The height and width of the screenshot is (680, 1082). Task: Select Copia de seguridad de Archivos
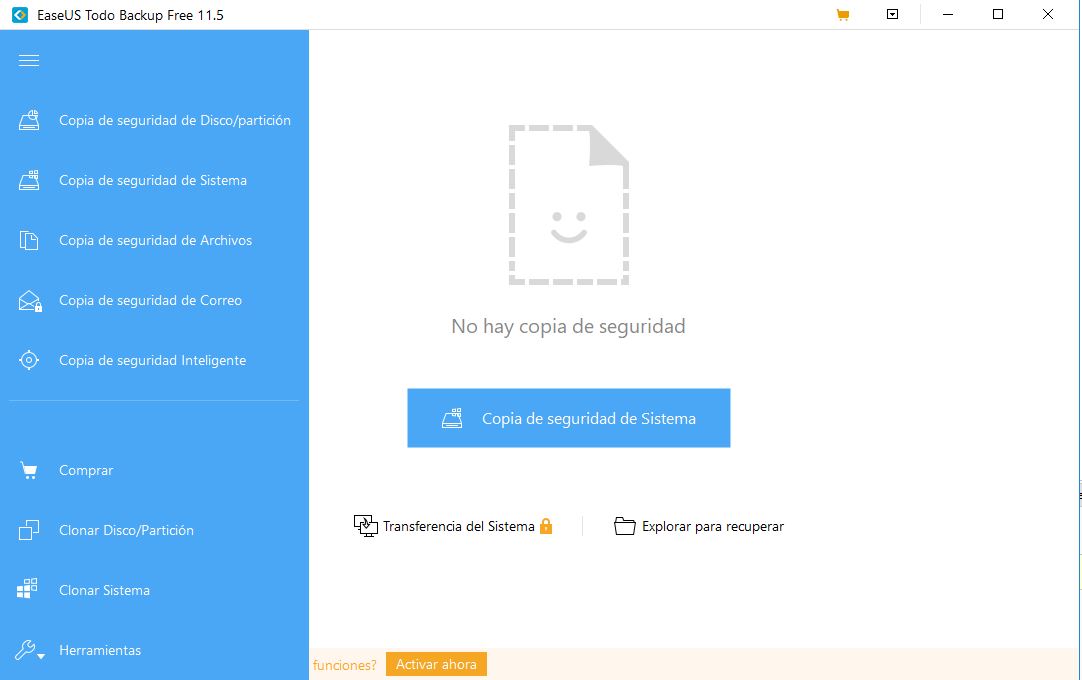155,241
